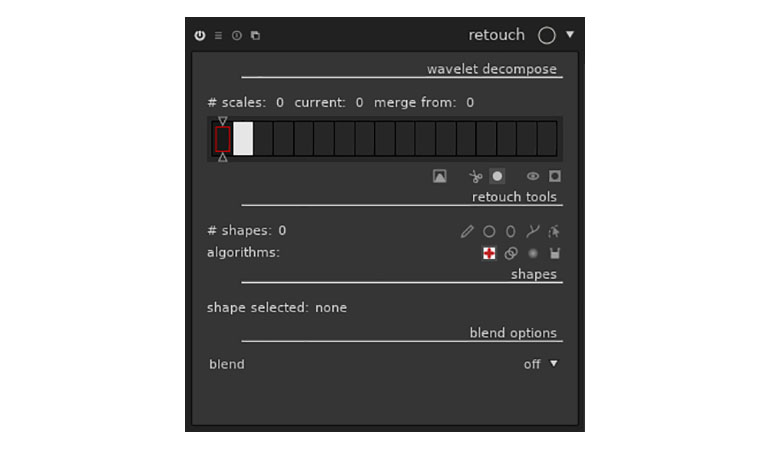This screenshot has width=770, height=450.
Task: Select the brush shape pencil tool
Action: (467, 231)
